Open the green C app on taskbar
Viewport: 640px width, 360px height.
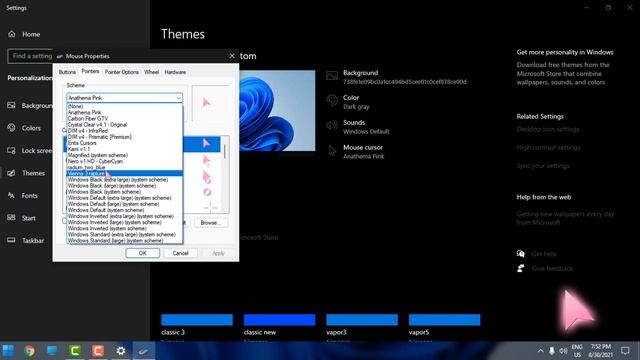coord(75,351)
